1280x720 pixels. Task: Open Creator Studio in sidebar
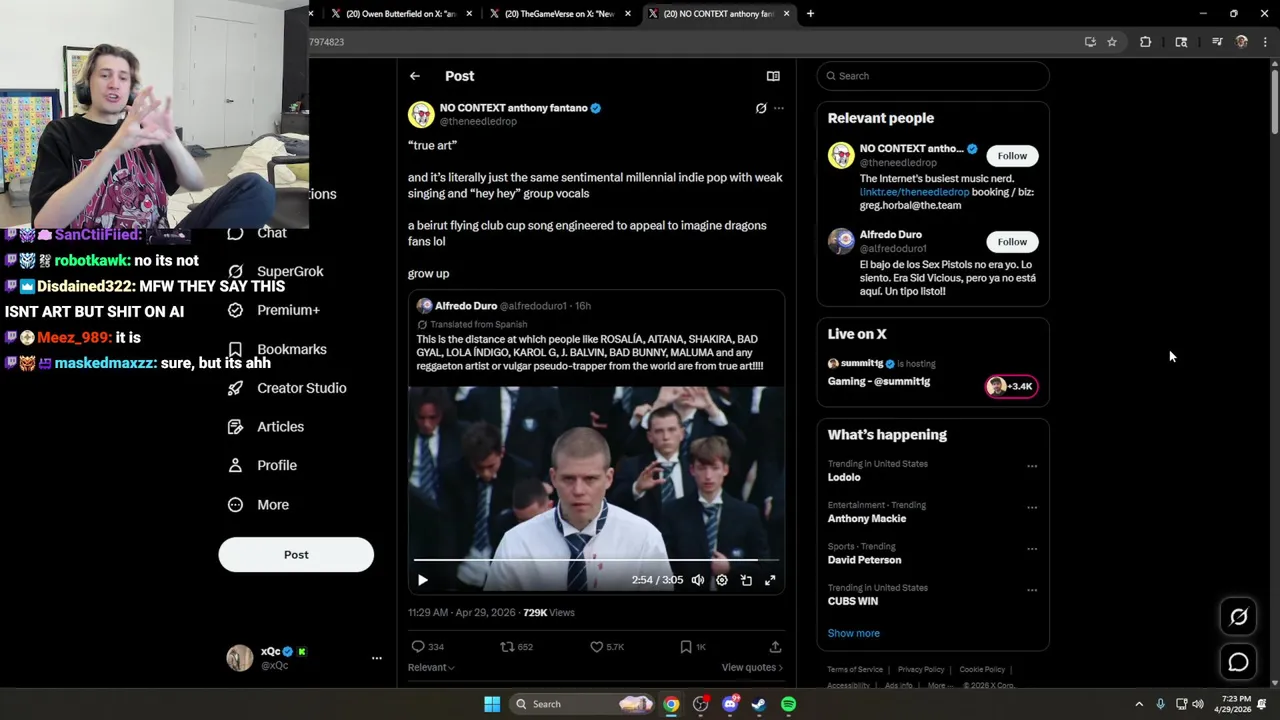(x=286, y=388)
